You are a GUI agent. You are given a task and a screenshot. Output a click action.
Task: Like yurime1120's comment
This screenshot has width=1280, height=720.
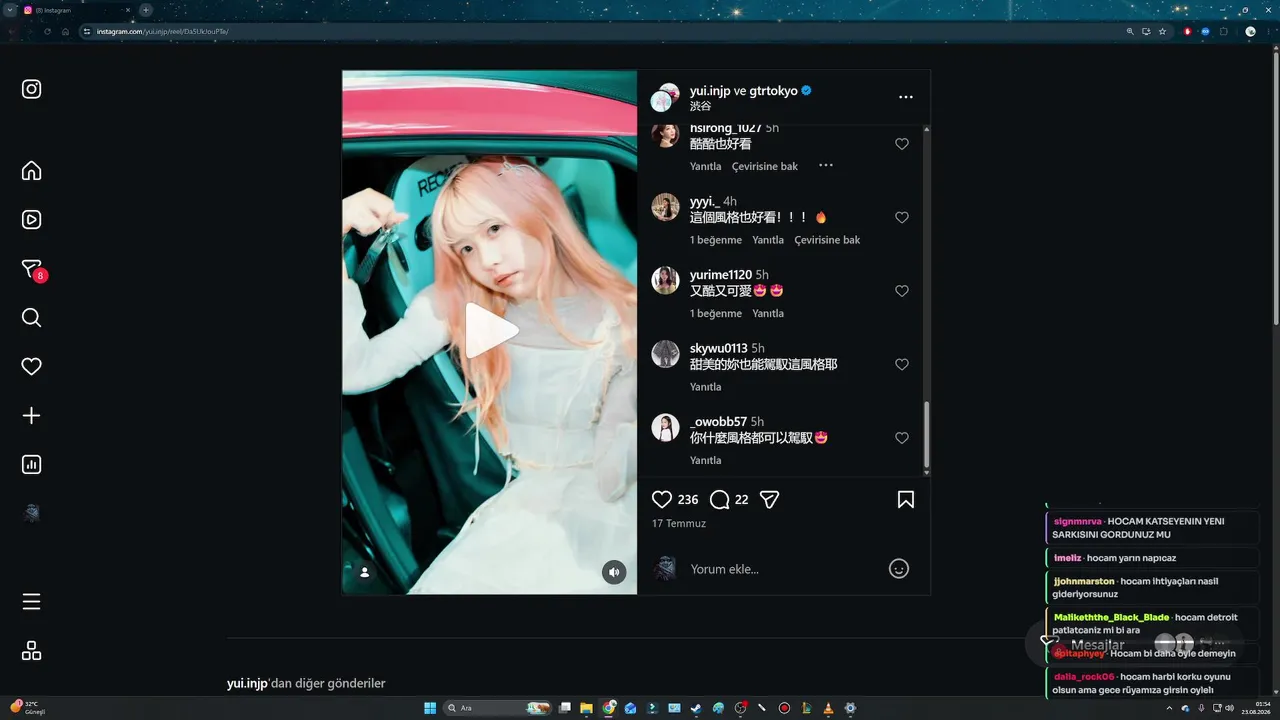pyautogui.click(x=902, y=291)
